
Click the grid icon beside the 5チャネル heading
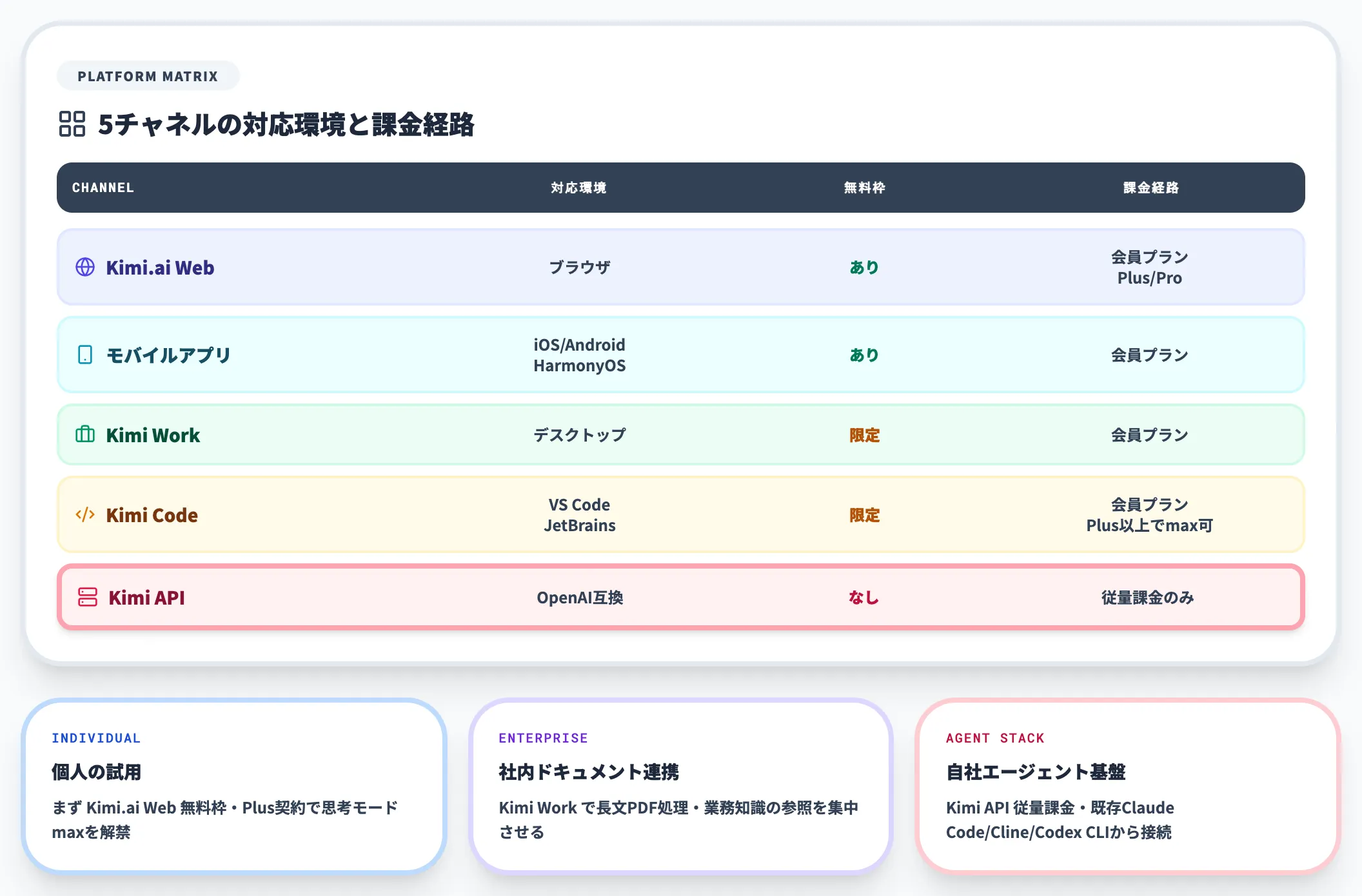click(x=72, y=124)
